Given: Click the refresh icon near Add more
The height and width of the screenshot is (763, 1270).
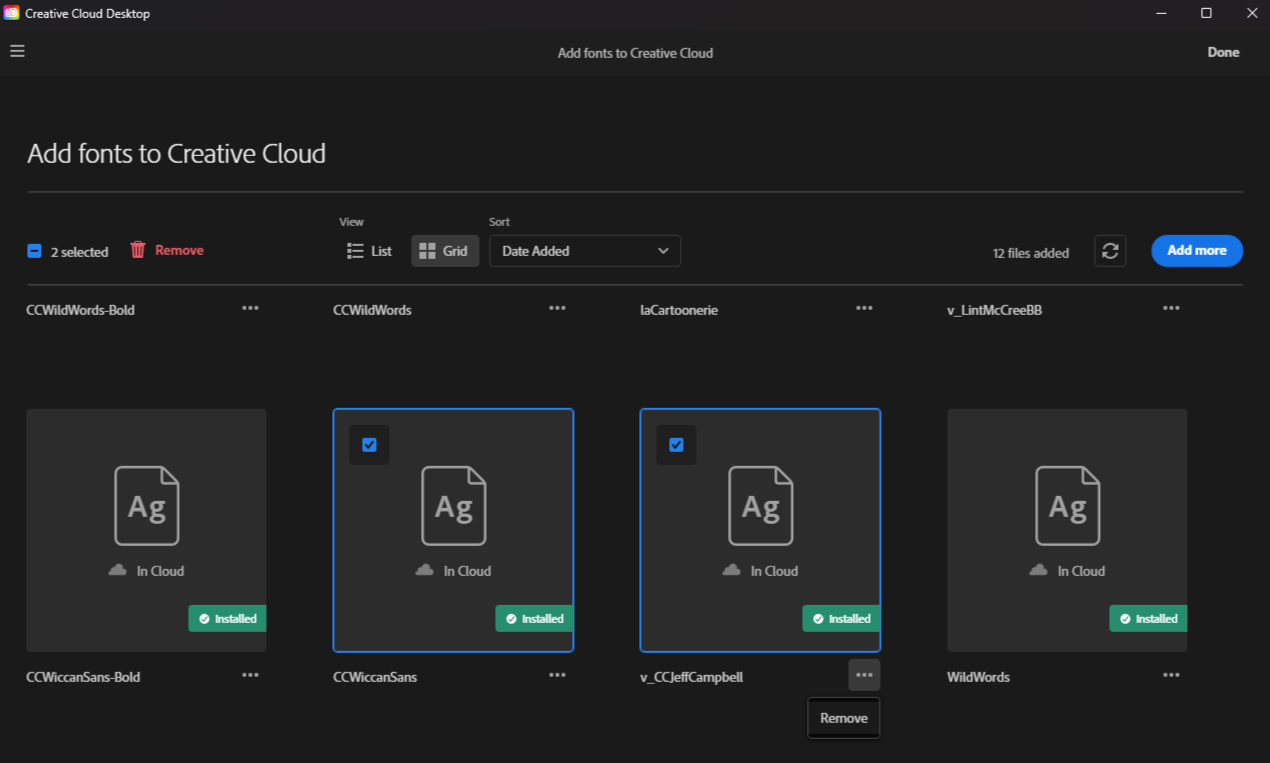Looking at the screenshot, I should [1110, 251].
